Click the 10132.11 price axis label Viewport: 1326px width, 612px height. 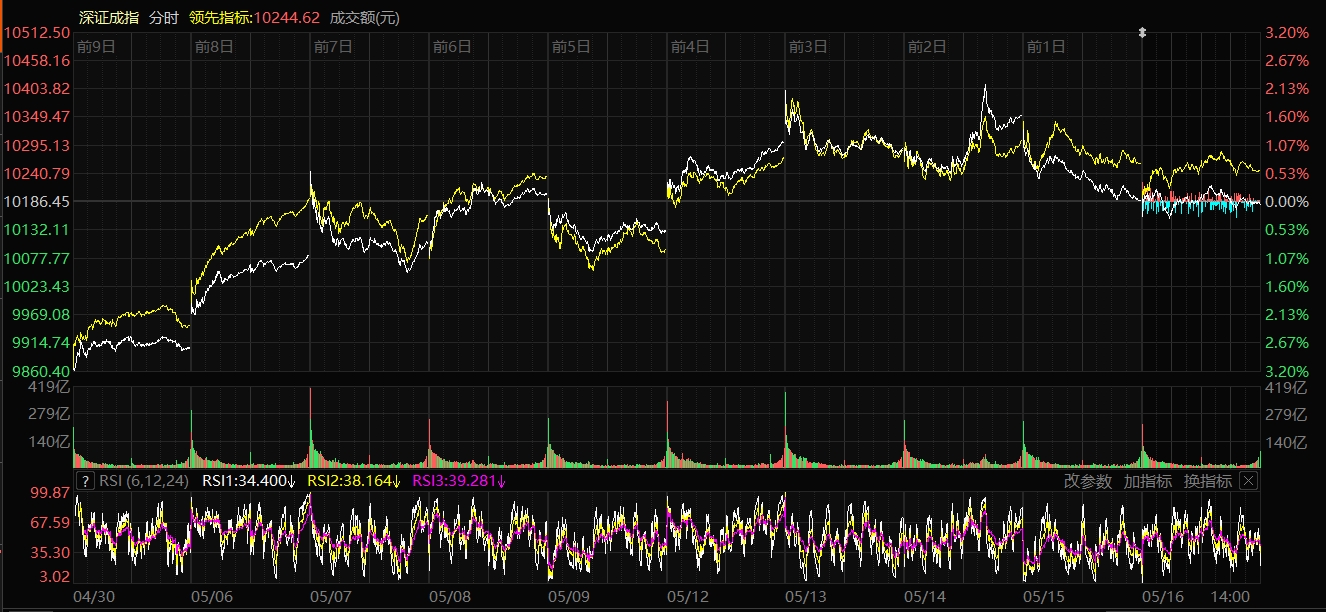[x=36, y=229]
